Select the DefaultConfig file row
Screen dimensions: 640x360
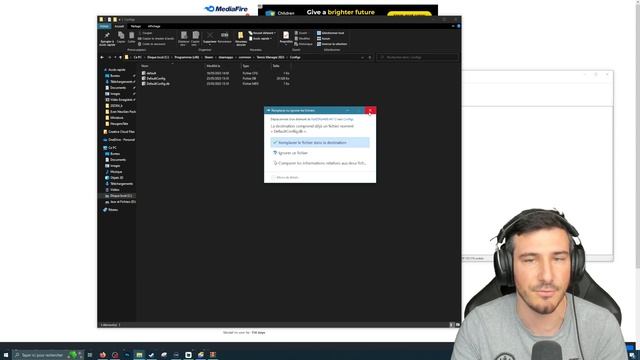[216, 78]
